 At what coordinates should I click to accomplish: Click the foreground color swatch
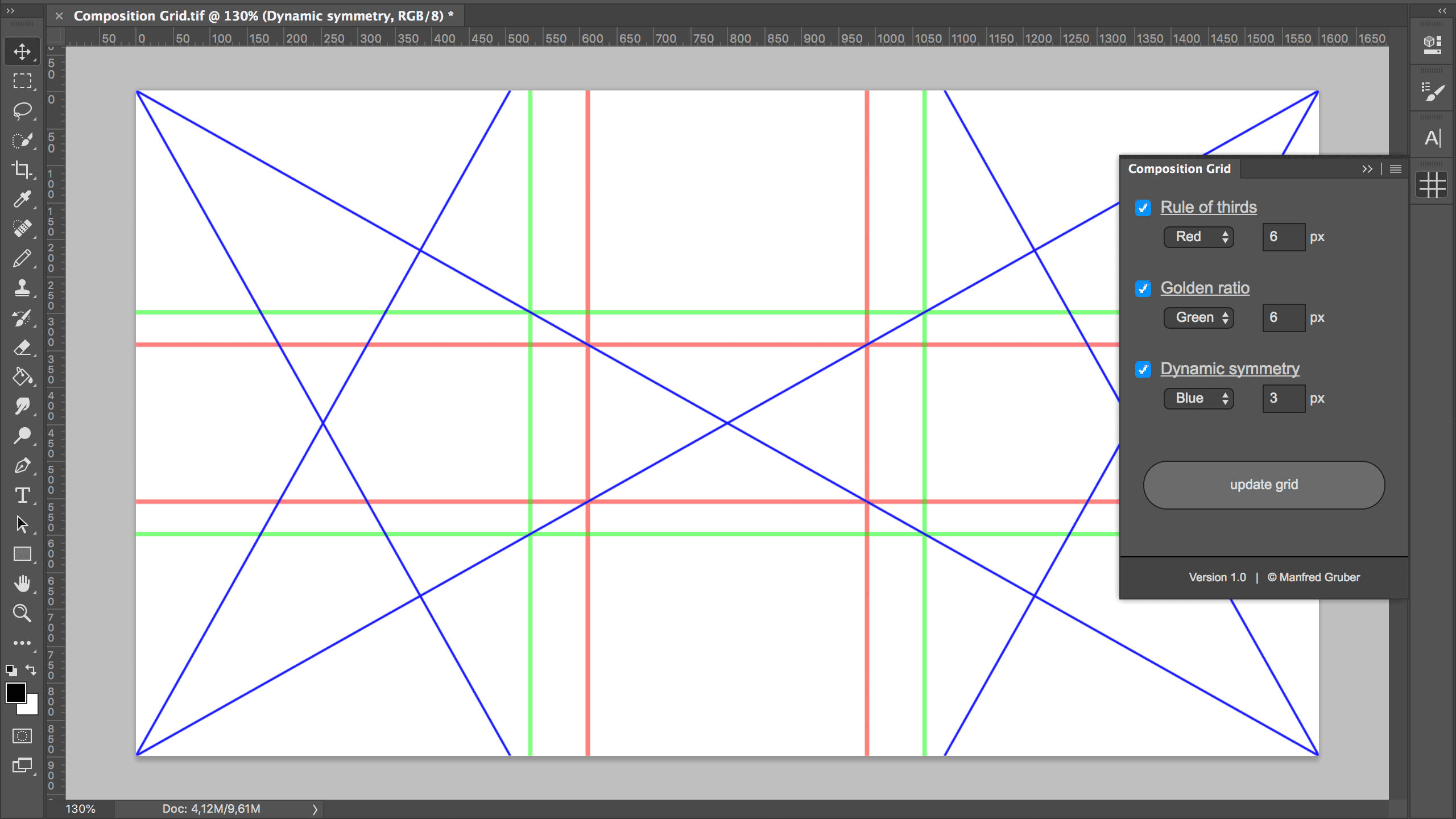[x=15, y=692]
